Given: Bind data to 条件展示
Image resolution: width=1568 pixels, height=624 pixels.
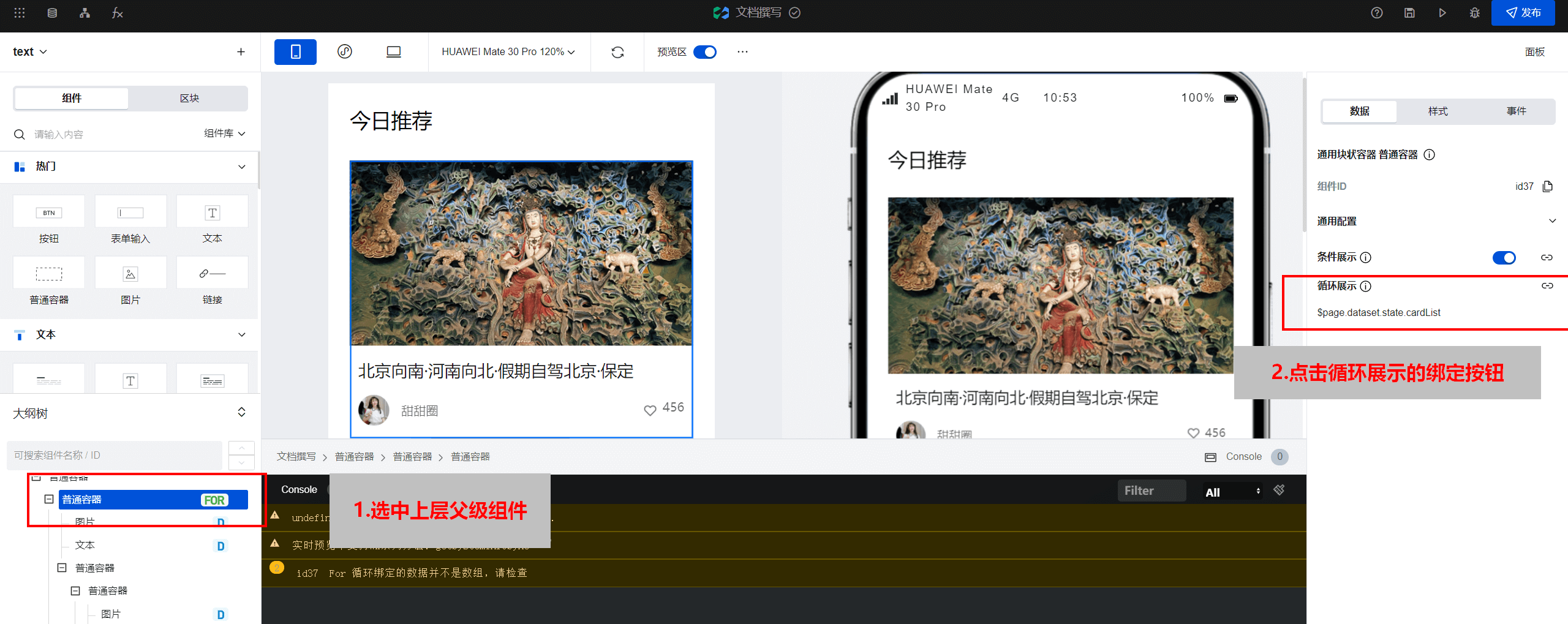Looking at the screenshot, I should coord(1547,257).
